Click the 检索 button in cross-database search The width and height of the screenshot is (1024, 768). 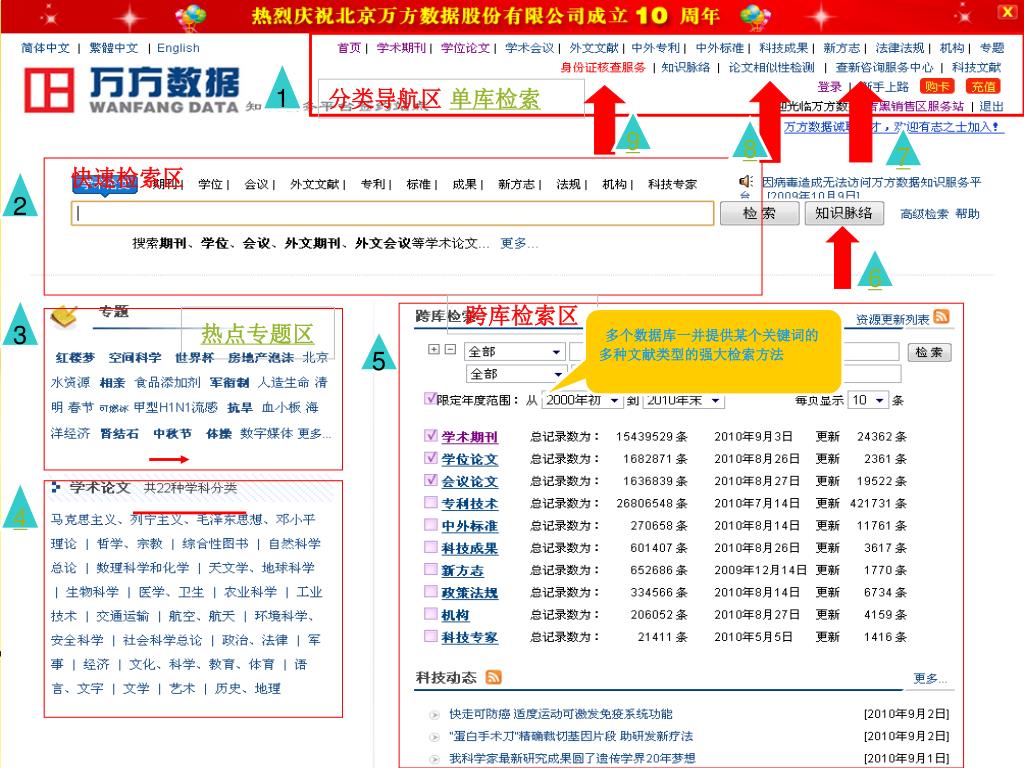pos(929,353)
